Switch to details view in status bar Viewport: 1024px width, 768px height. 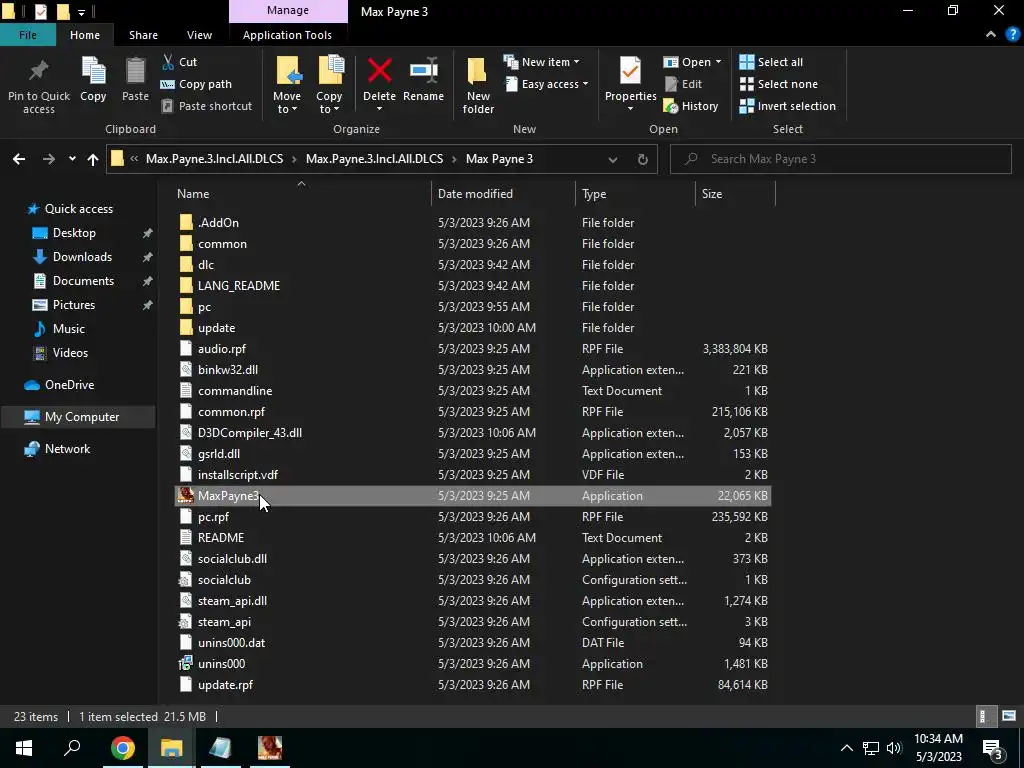point(984,716)
